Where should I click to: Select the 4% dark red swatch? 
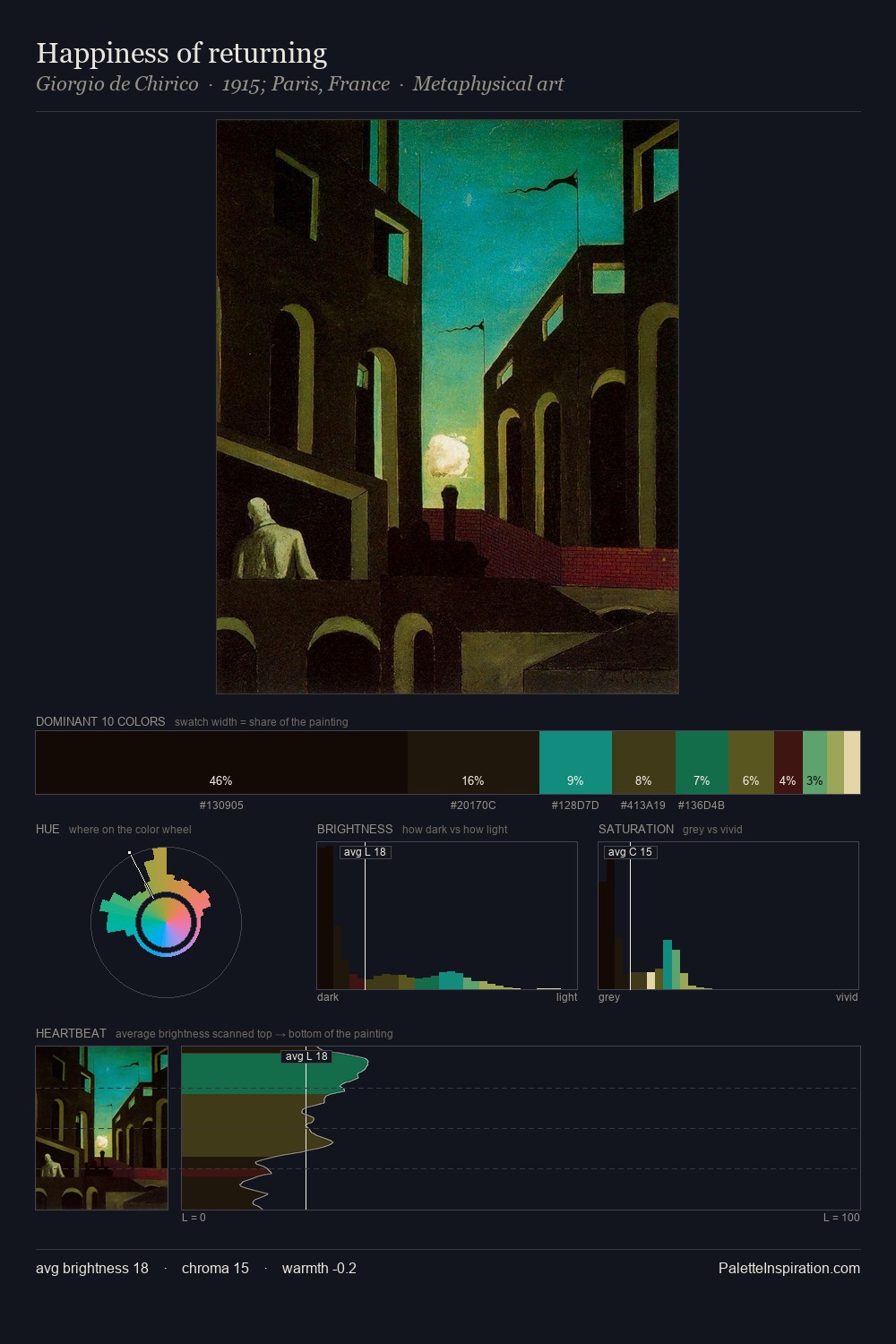788,762
